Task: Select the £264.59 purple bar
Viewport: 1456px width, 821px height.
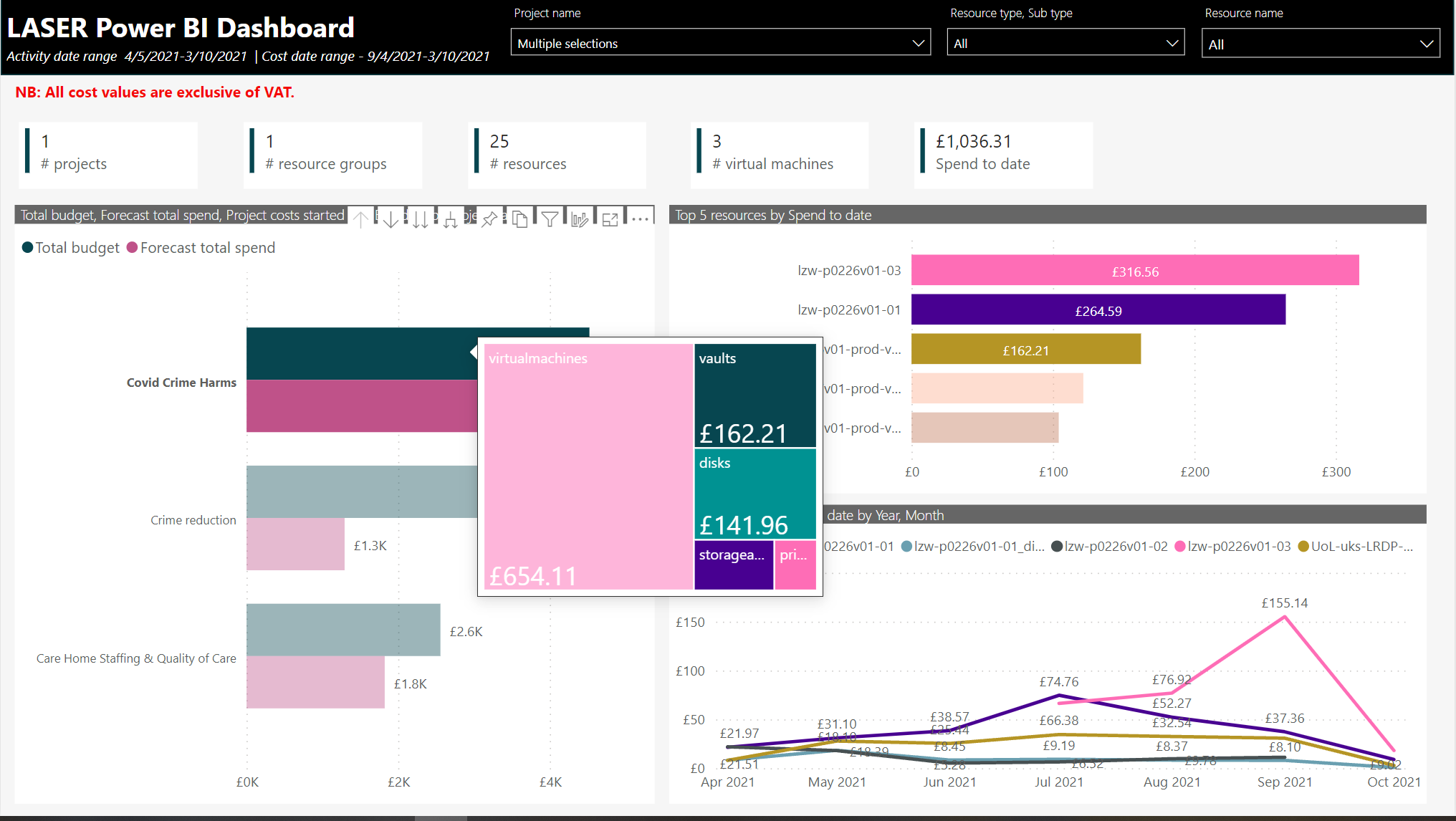Action: pos(1098,309)
